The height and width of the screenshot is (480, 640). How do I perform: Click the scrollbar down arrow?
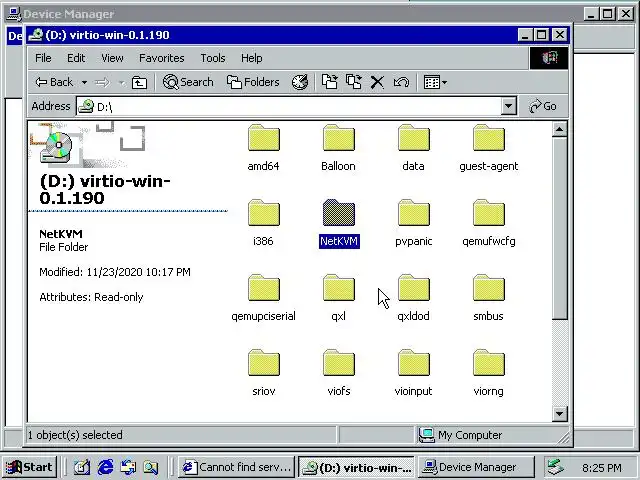pos(560,414)
